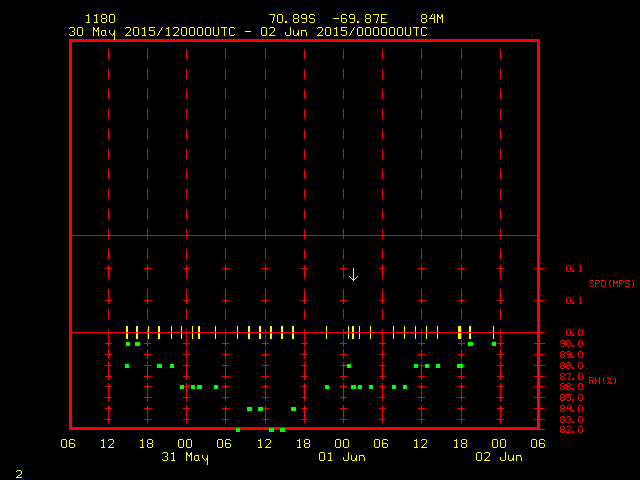Screen dimensions: 640x480
Task: Select station ID 1180 in header
Action: click(x=99, y=19)
